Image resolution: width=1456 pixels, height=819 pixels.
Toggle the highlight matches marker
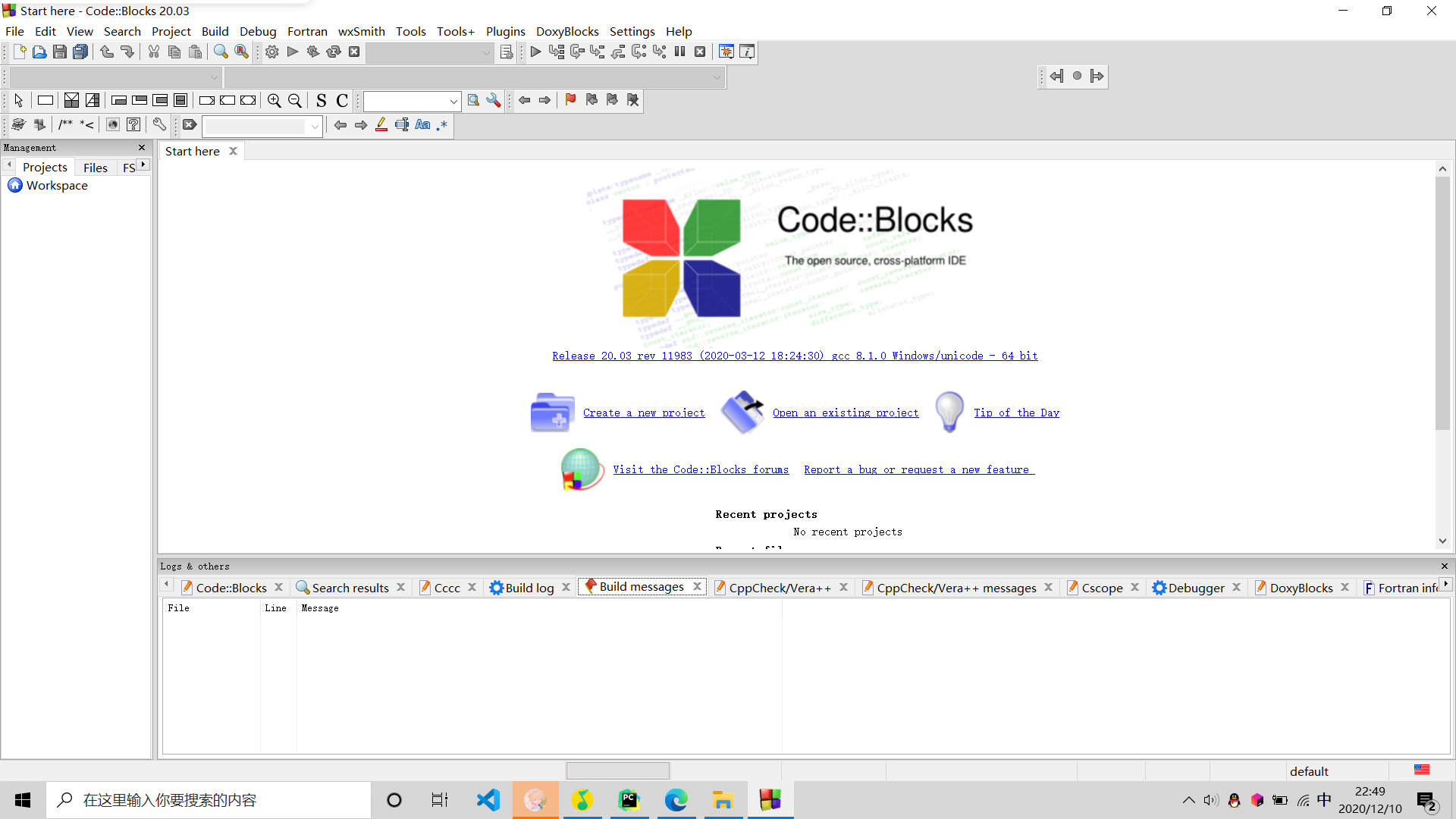(381, 125)
